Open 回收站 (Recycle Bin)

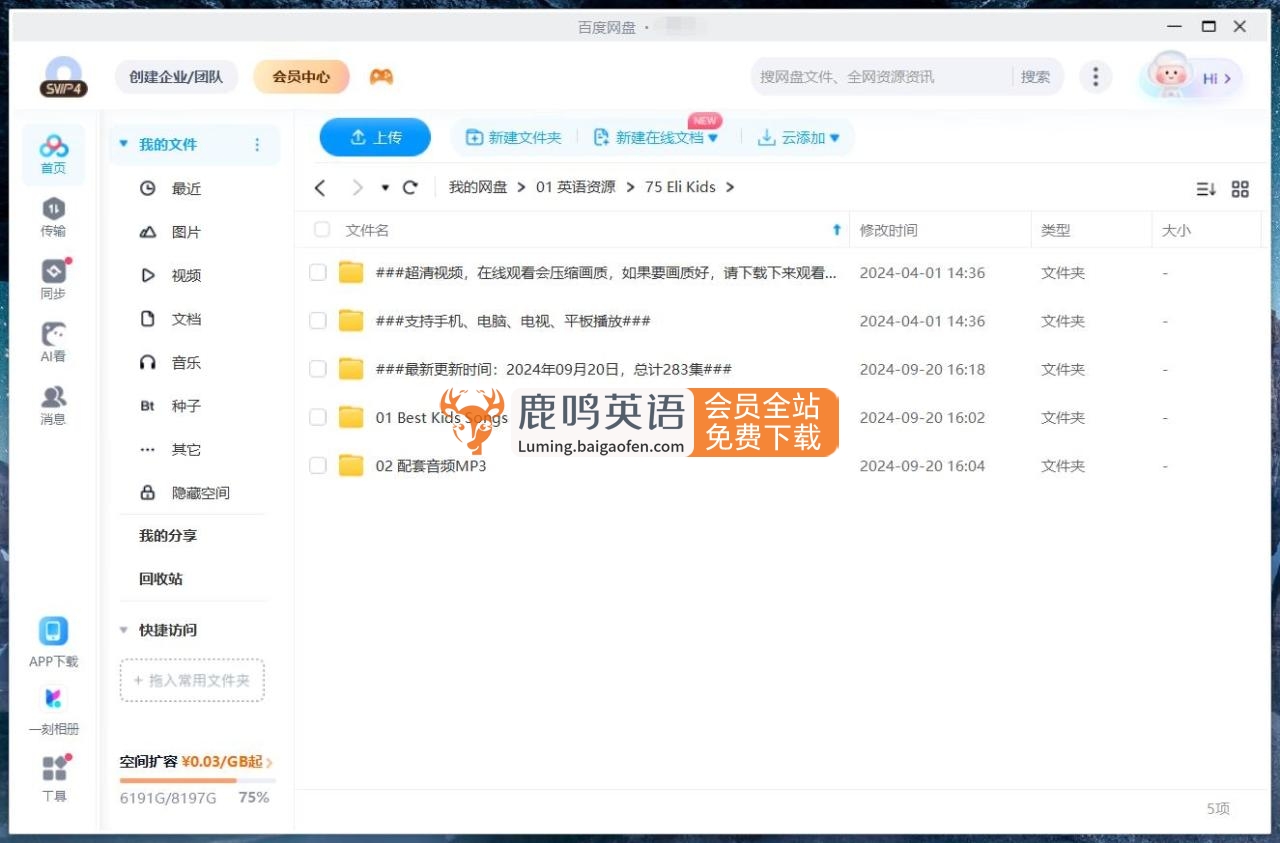coord(161,579)
